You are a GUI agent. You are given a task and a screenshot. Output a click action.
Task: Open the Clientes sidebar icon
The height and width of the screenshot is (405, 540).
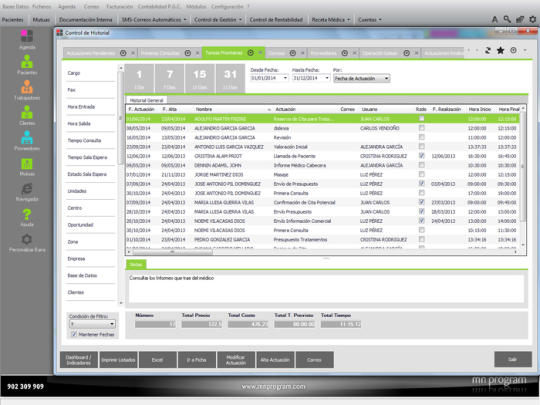click(27, 112)
